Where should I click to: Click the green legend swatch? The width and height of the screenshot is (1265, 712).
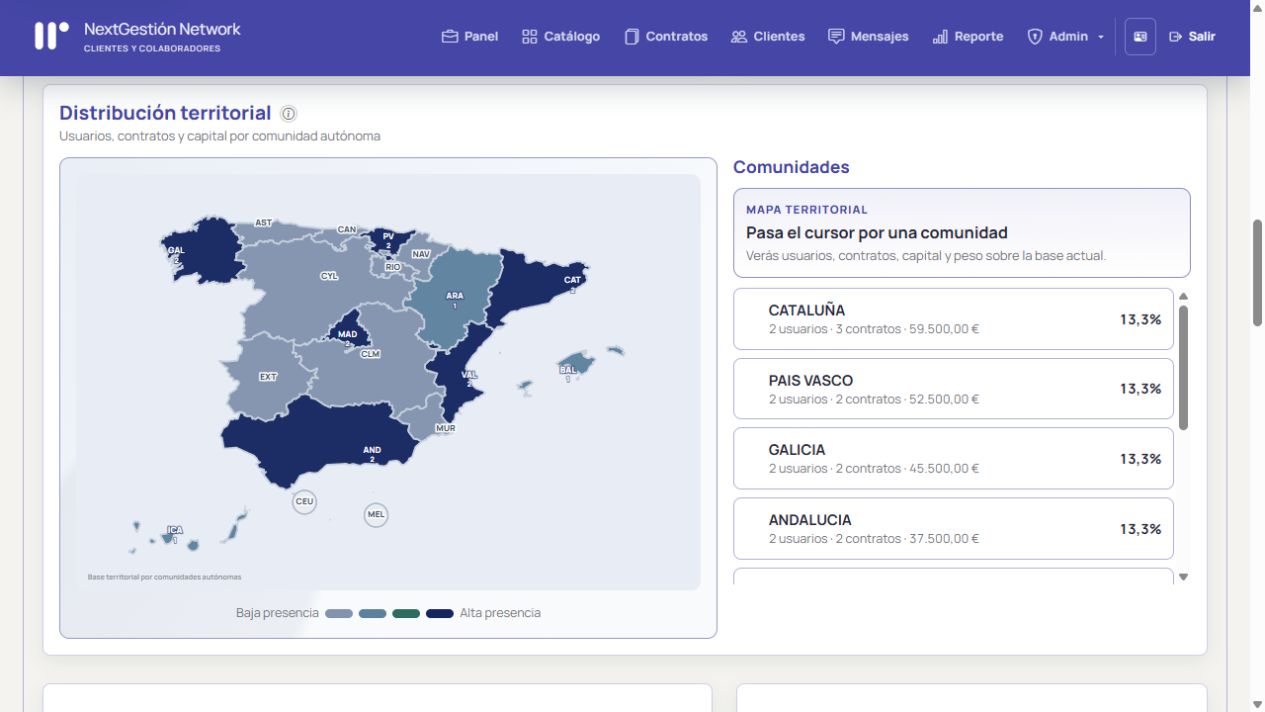[406, 613]
